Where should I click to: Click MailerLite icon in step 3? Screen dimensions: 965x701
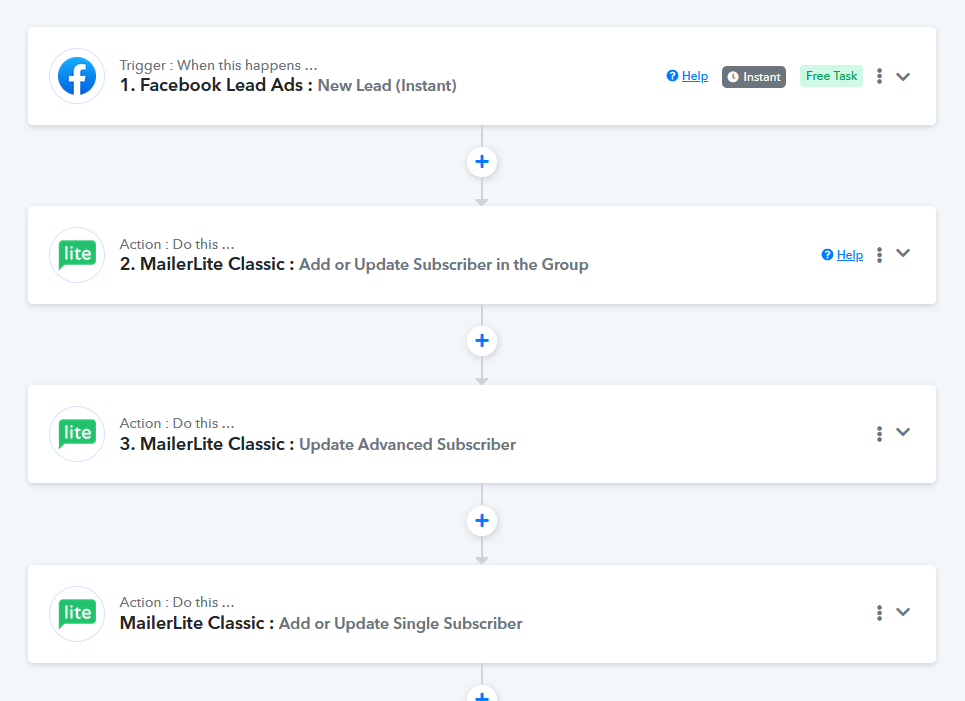pos(77,434)
